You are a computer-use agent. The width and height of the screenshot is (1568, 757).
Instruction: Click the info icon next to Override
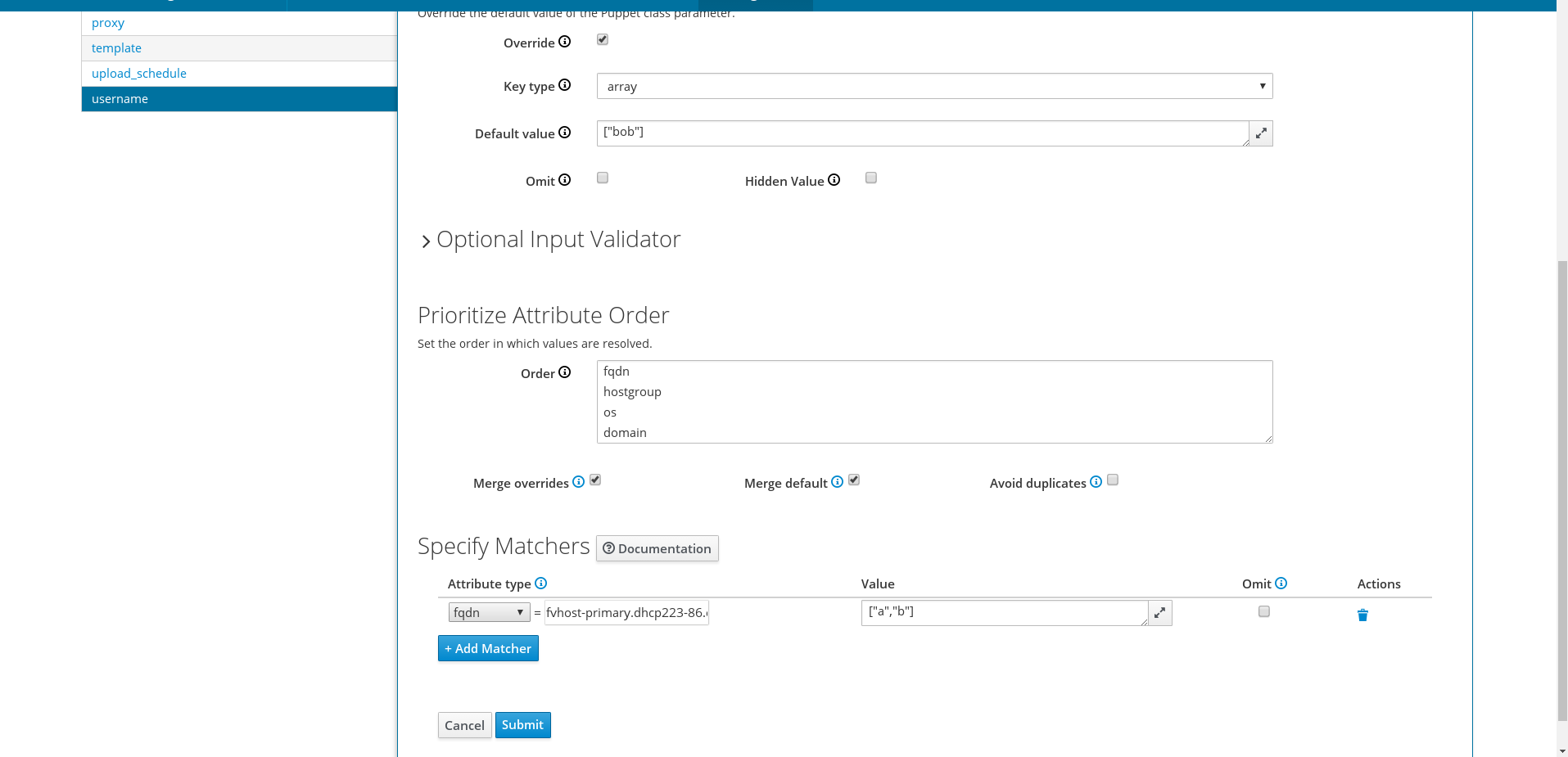point(564,42)
